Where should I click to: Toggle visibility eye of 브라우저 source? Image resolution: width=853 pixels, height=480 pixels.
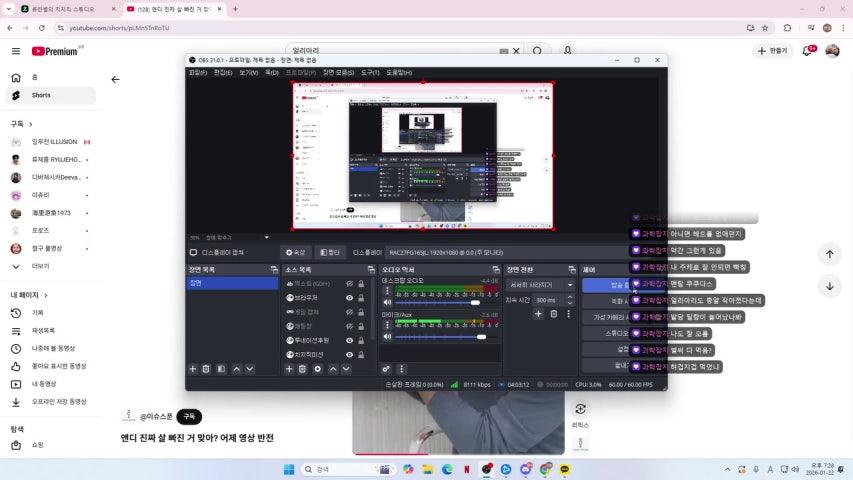350,298
